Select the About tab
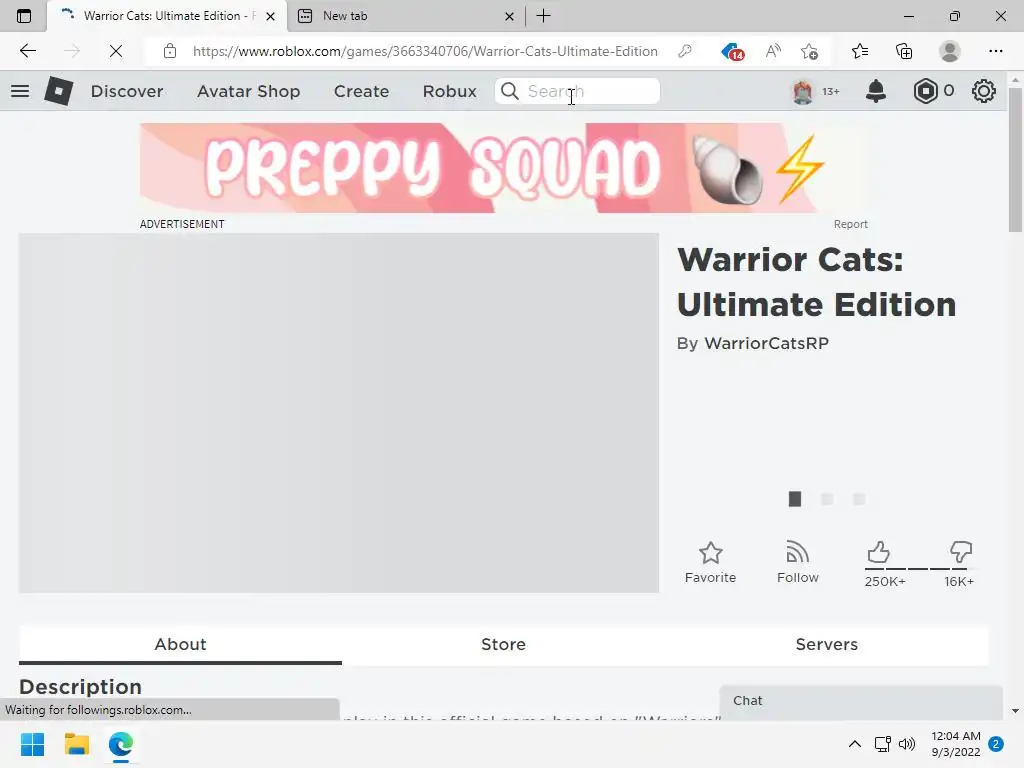 (180, 645)
